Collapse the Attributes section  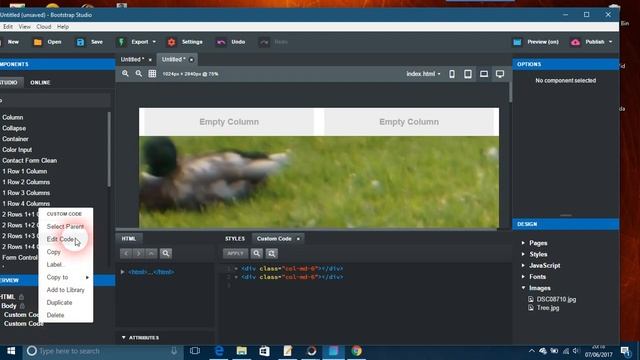pyautogui.click(x=124, y=338)
